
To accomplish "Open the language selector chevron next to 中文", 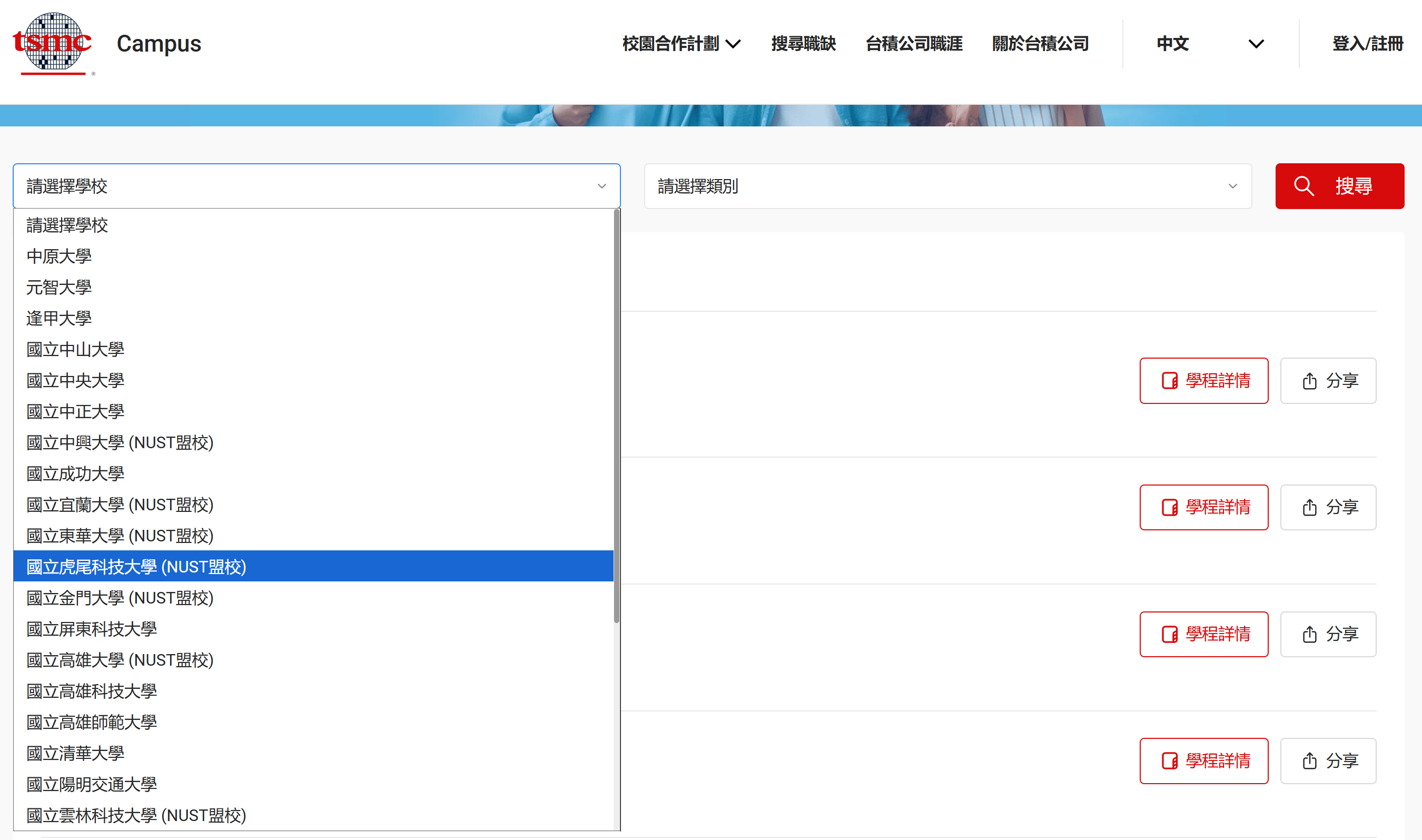I will [1256, 43].
